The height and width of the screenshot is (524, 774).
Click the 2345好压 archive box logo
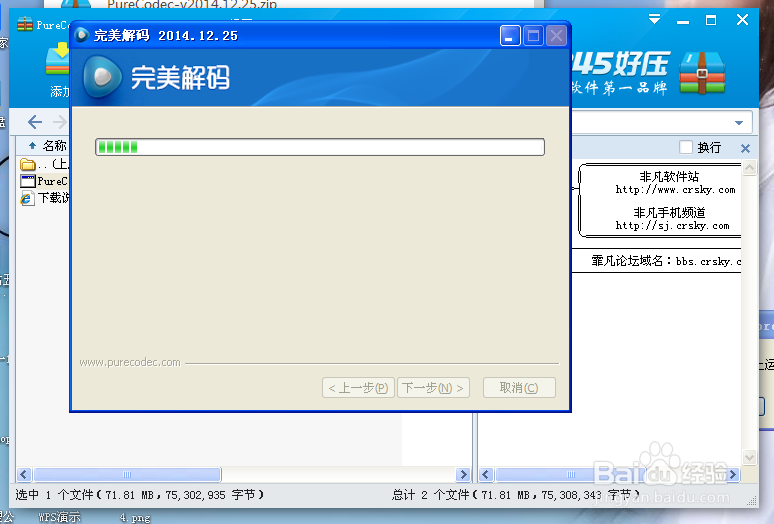[702, 73]
